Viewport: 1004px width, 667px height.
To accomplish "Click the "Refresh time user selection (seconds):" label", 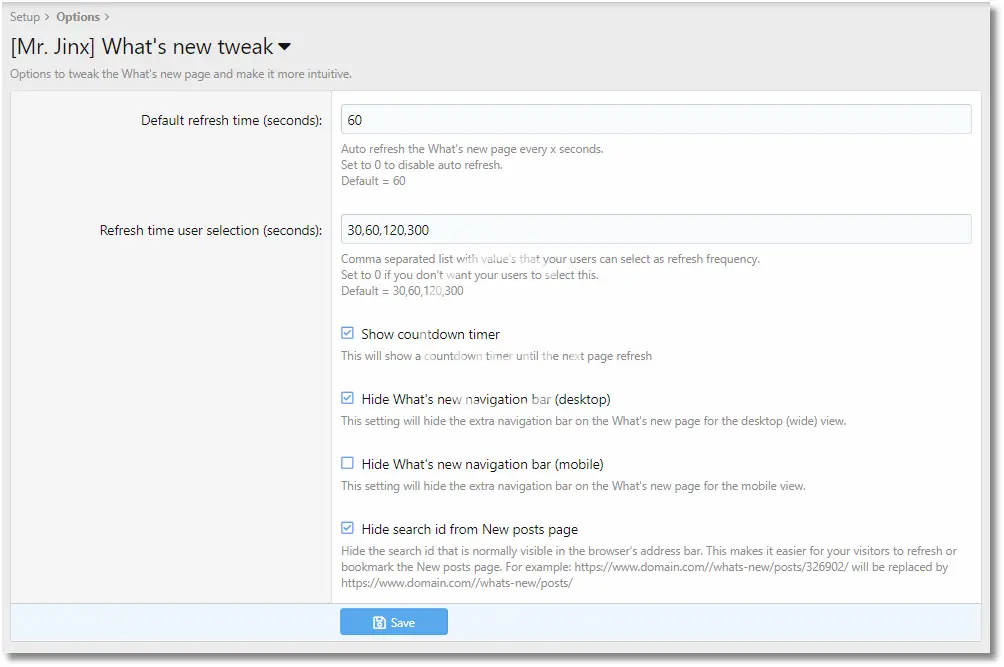I will tap(210, 231).
